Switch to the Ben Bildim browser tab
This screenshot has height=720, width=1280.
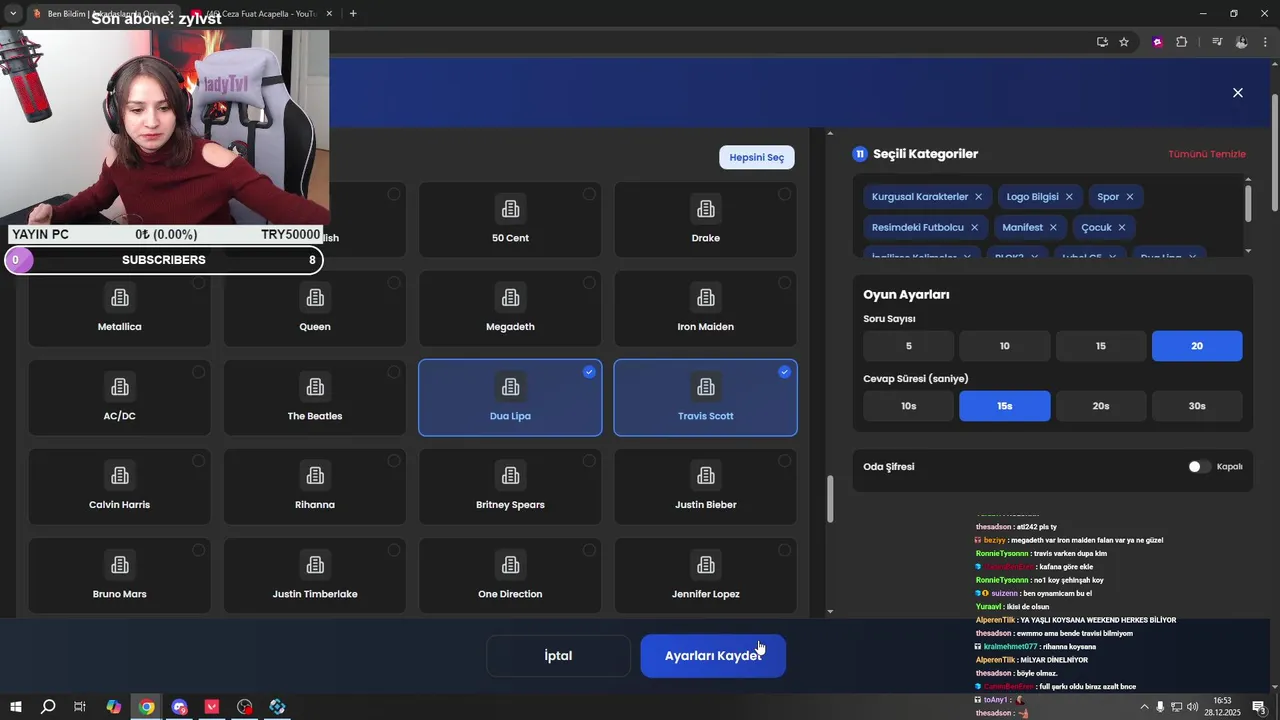(x=103, y=14)
